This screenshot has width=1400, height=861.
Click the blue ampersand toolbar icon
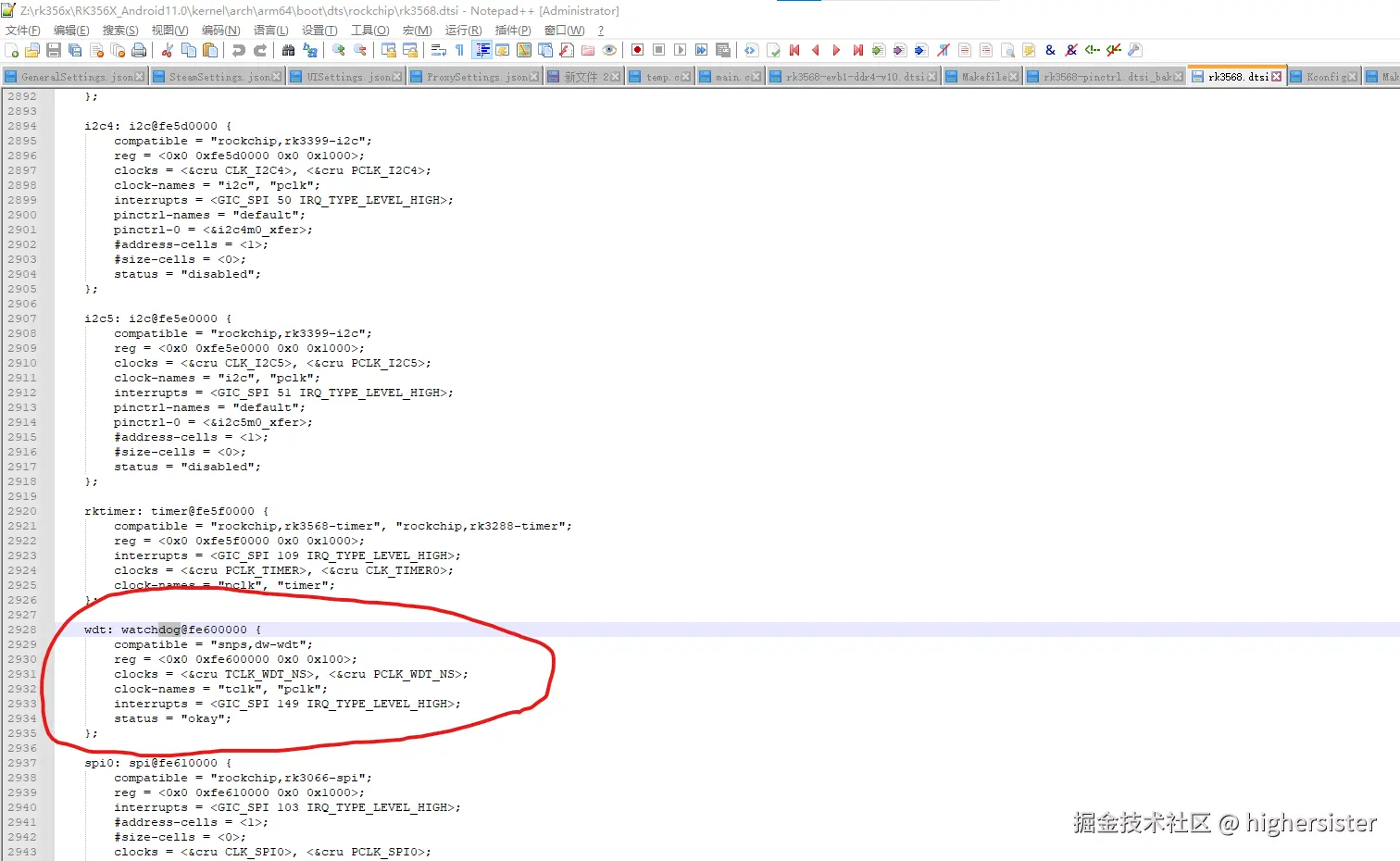coord(1050,50)
